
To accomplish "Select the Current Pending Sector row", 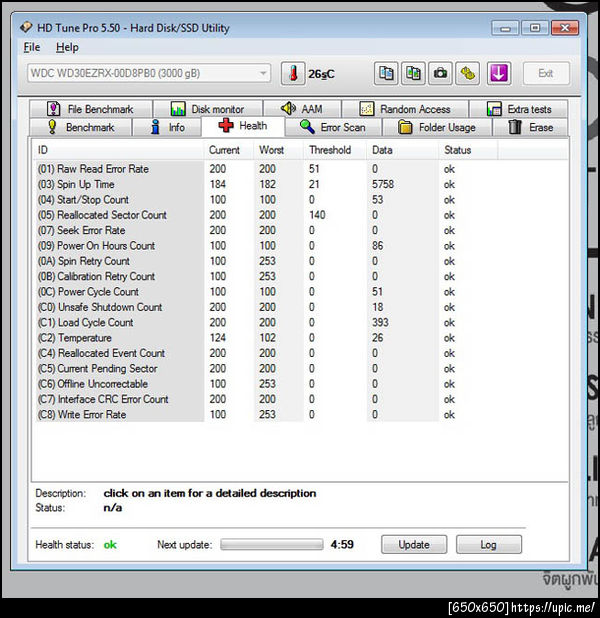I will (x=266, y=369).
